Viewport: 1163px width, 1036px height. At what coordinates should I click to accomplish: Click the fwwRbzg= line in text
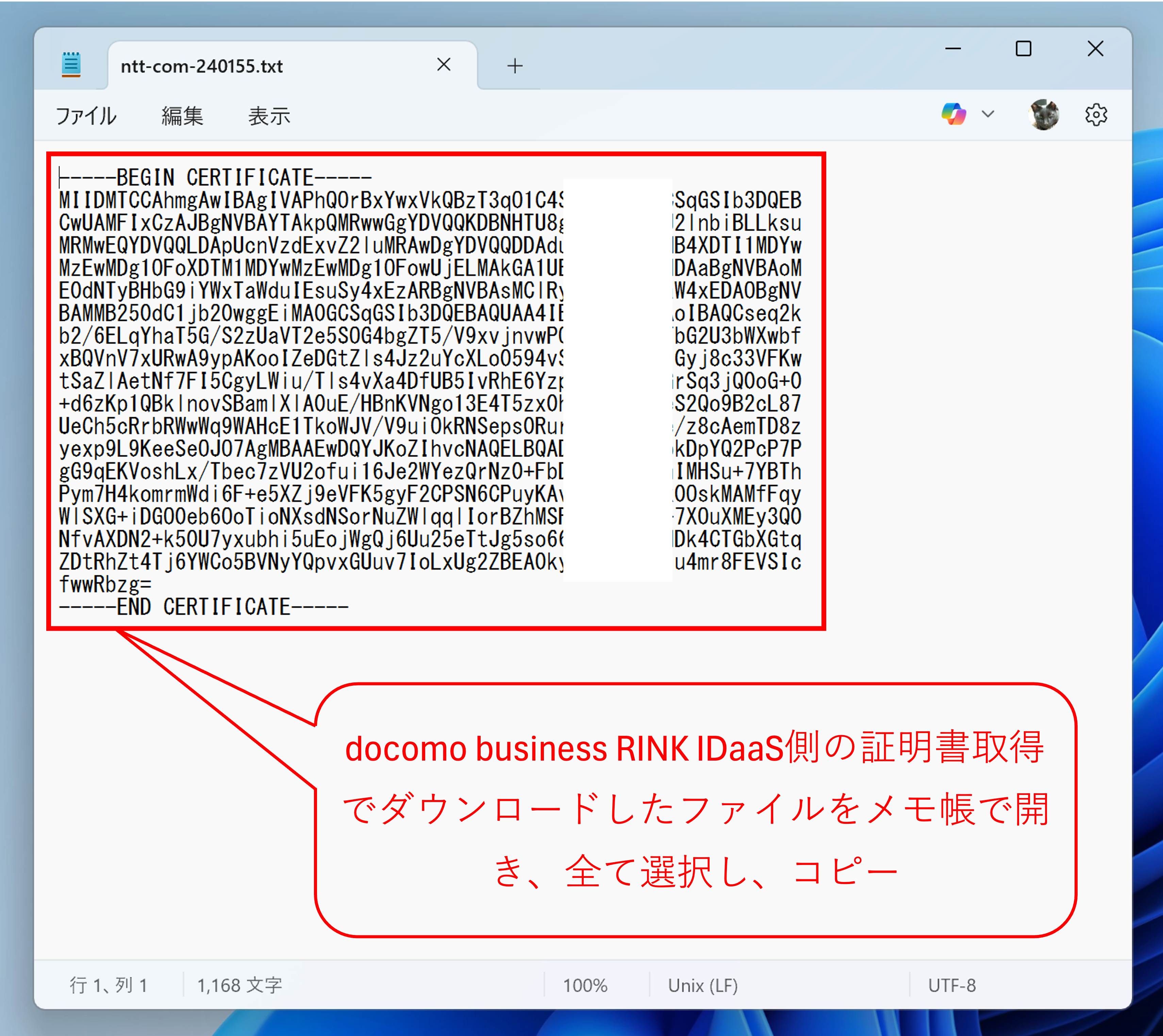click(105, 584)
